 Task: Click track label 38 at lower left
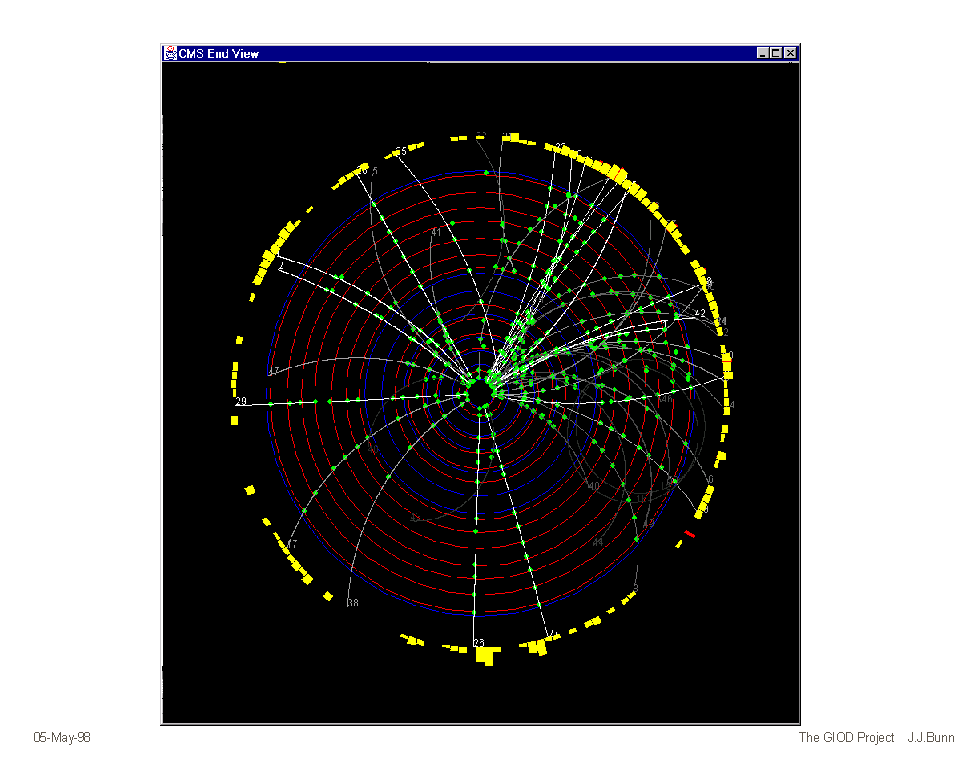pos(353,603)
